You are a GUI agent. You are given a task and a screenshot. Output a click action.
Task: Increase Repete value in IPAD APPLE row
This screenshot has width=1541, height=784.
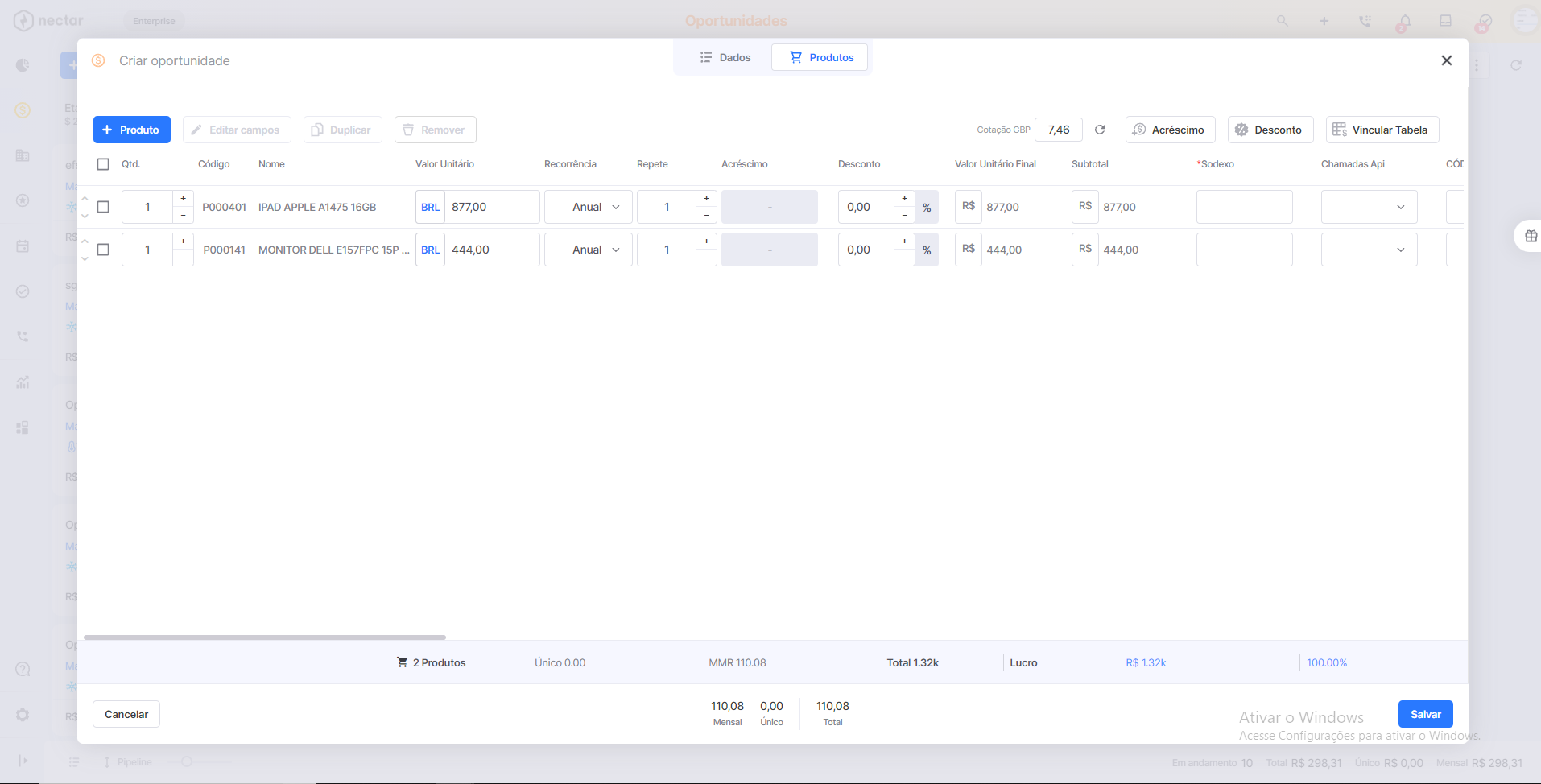pyautogui.click(x=707, y=199)
